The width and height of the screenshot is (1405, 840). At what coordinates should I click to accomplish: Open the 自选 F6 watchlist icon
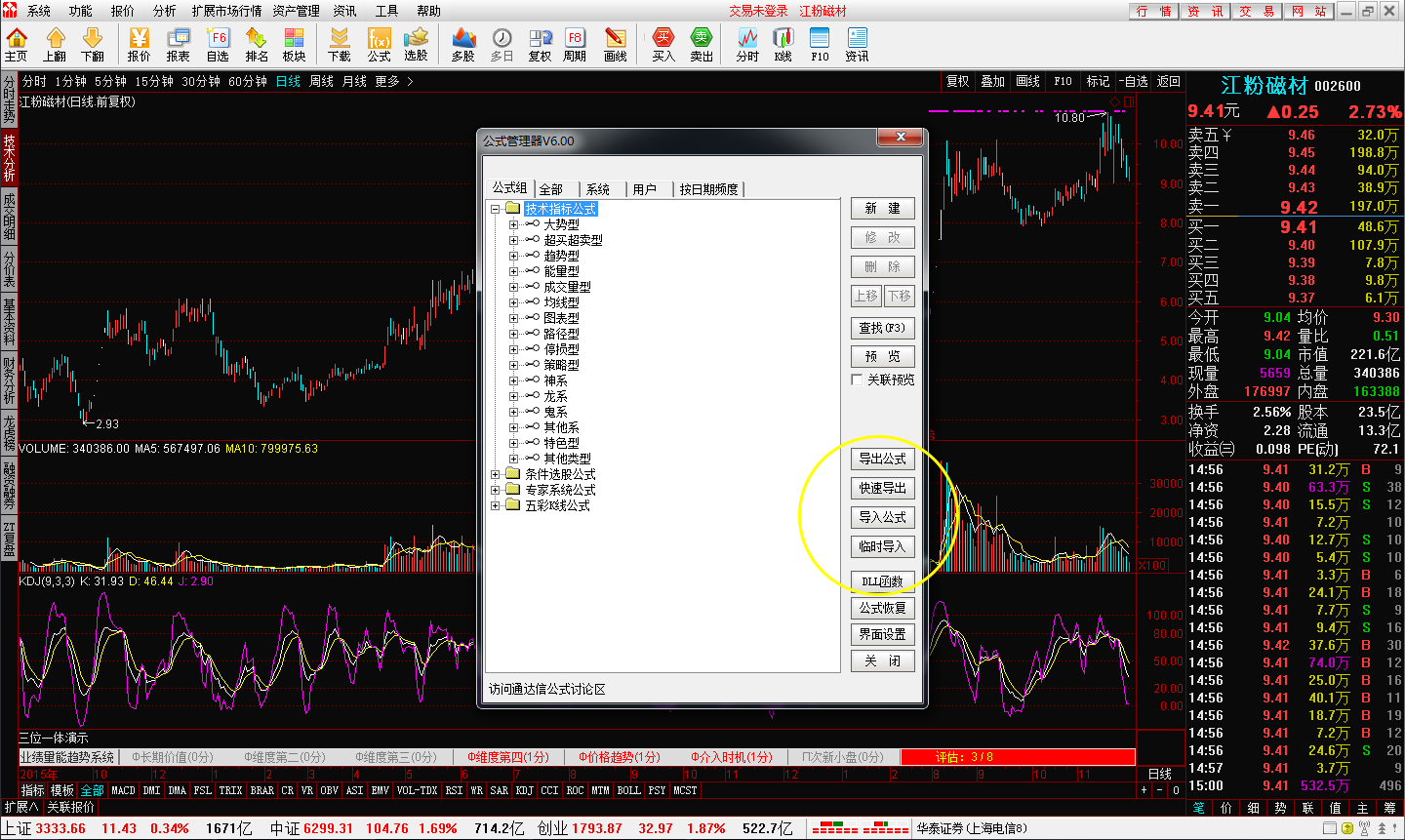click(218, 44)
